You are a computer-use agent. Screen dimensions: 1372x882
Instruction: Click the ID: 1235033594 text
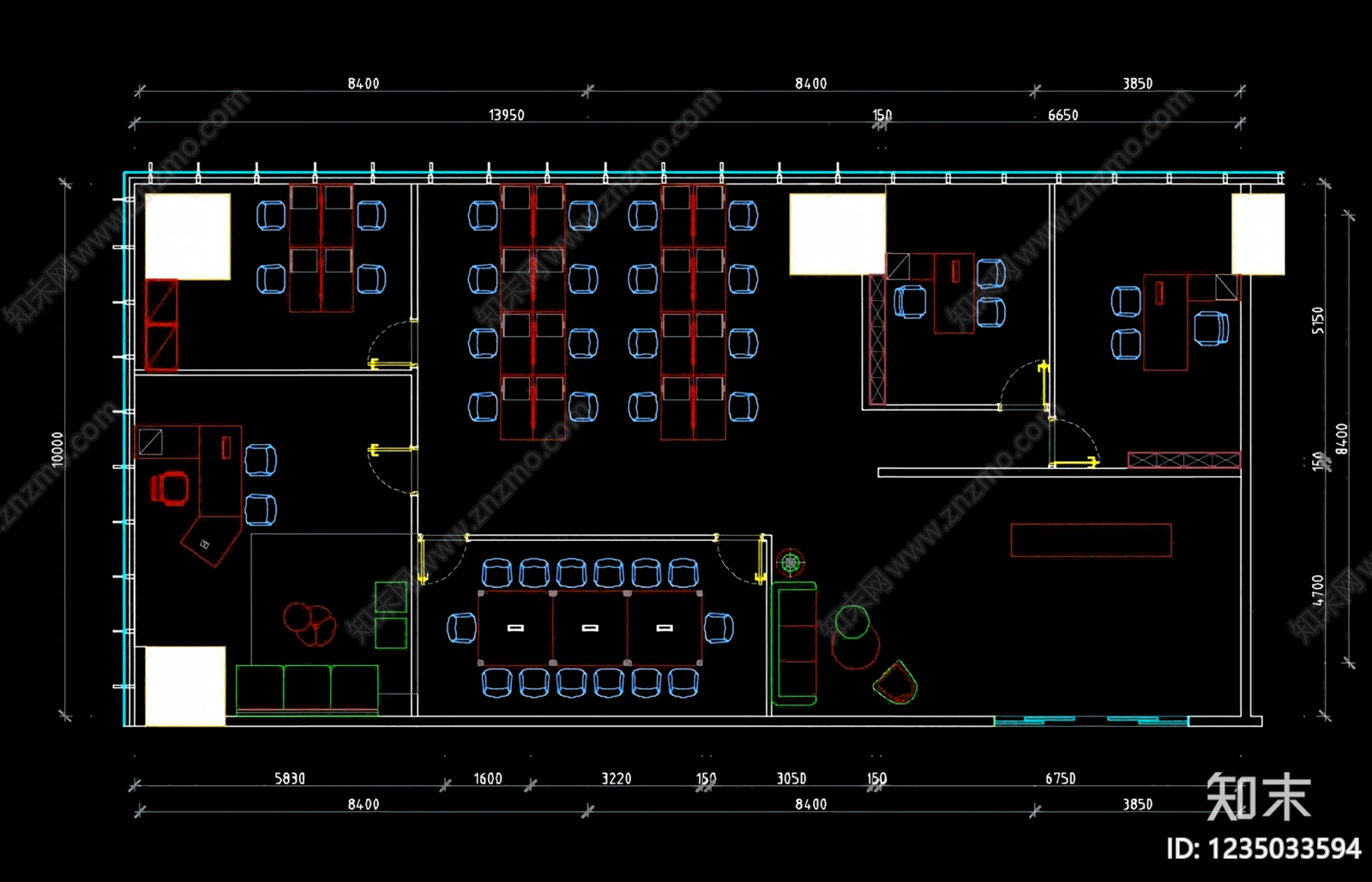tap(1263, 849)
